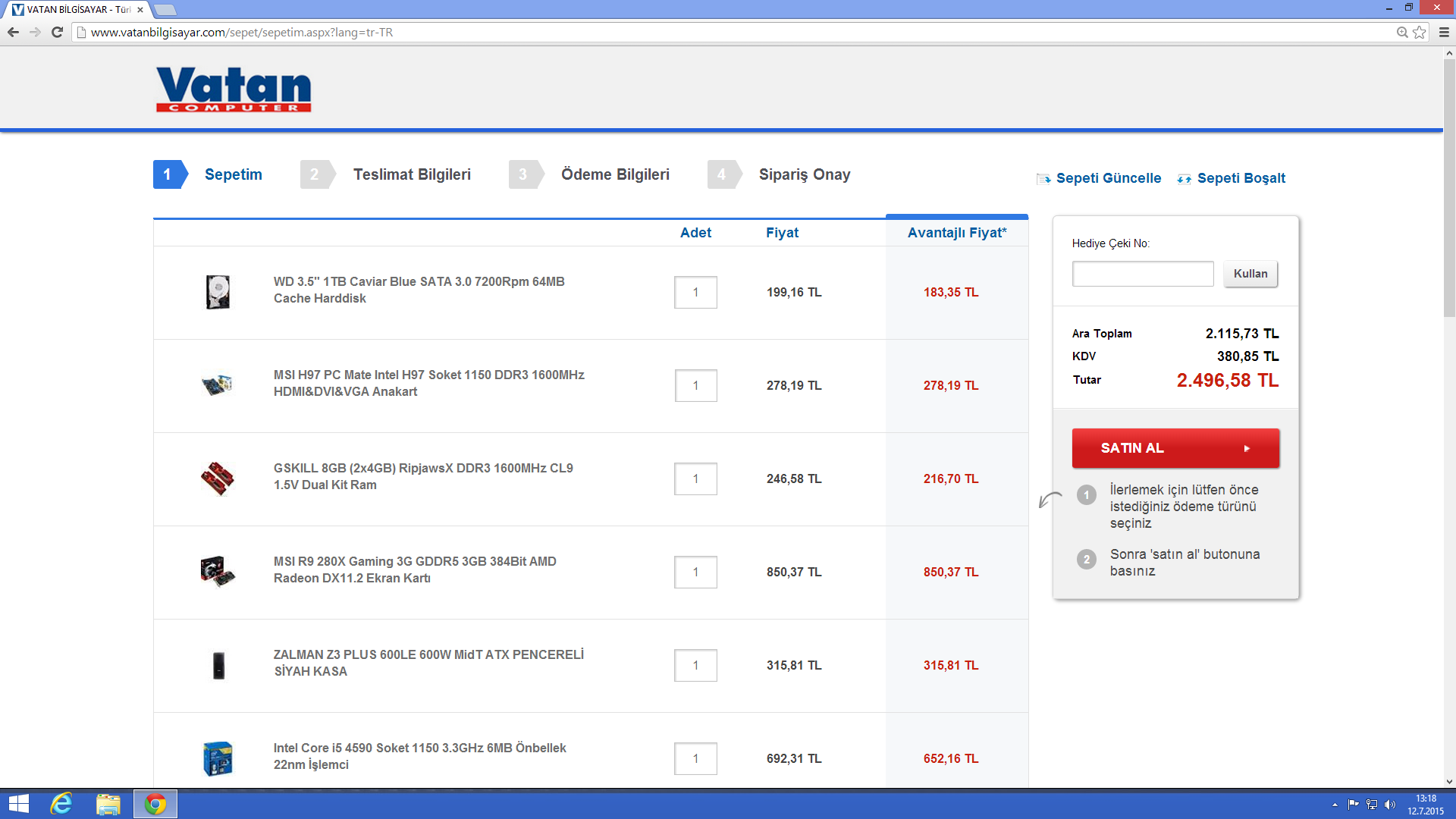Click the Sepeti Güncelle cart icon

click(x=1043, y=179)
